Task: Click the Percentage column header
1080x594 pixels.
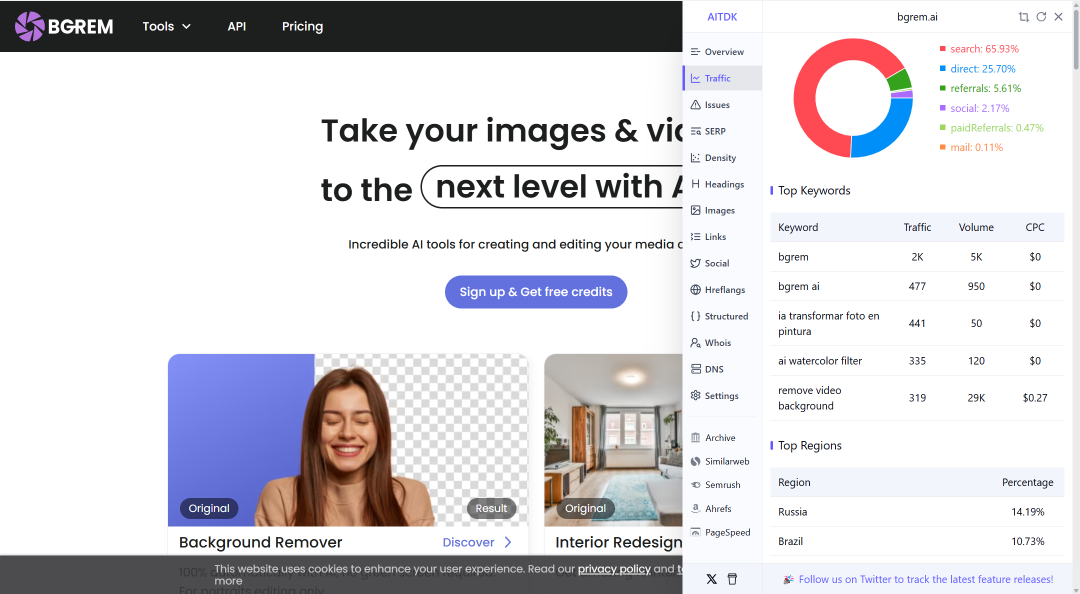Action: [1027, 482]
